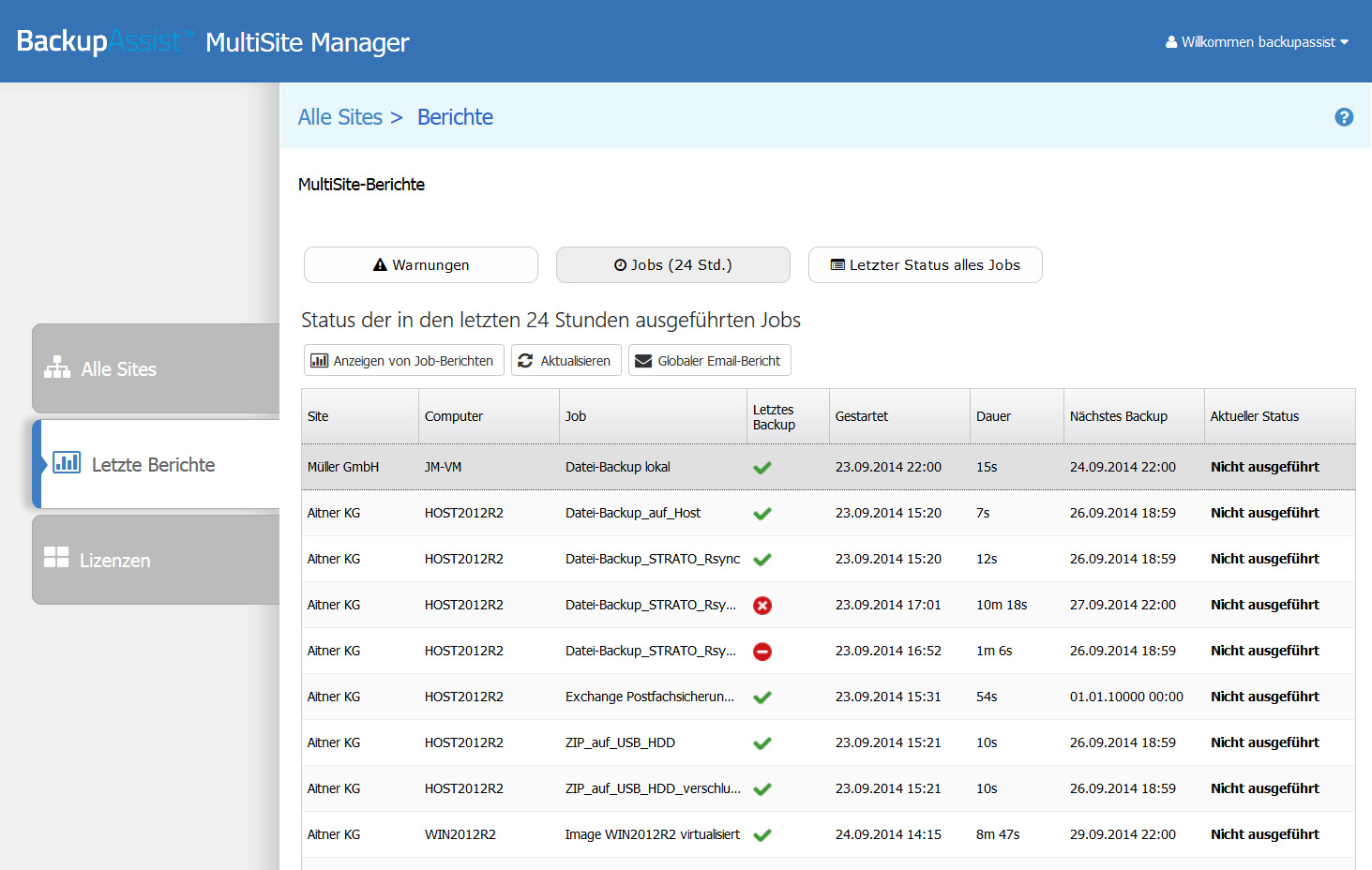
Task: Click the Alle Sites network icon in sidebar
Action: [57, 367]
